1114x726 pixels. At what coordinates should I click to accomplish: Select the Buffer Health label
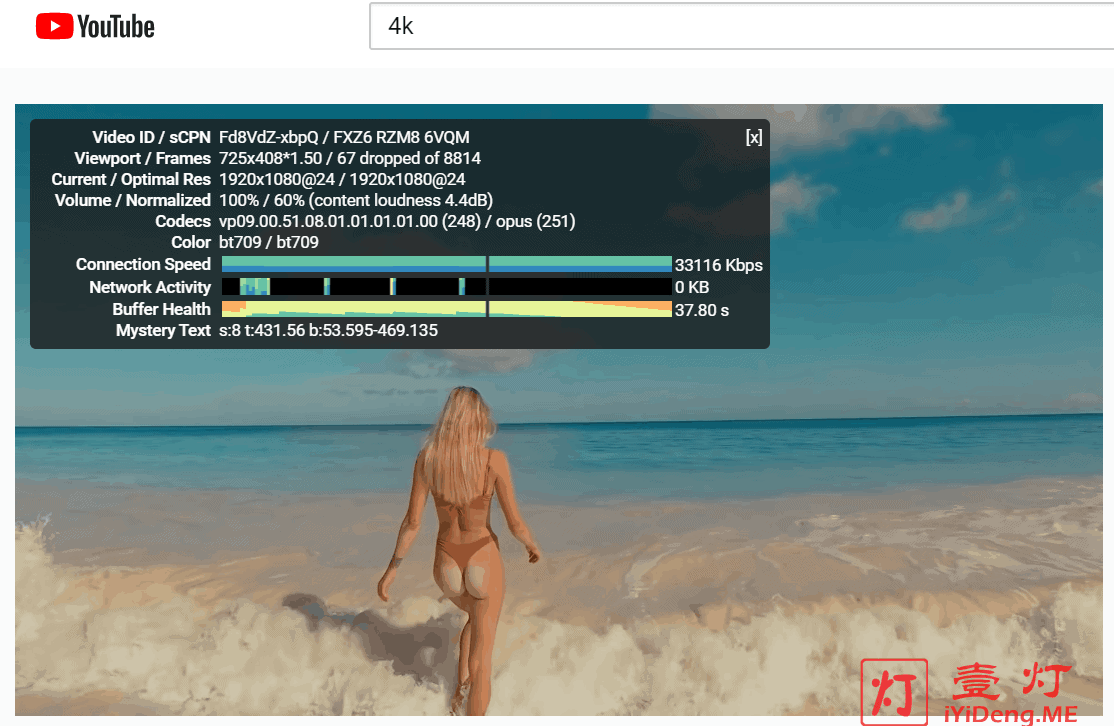[x=161, y=309]
